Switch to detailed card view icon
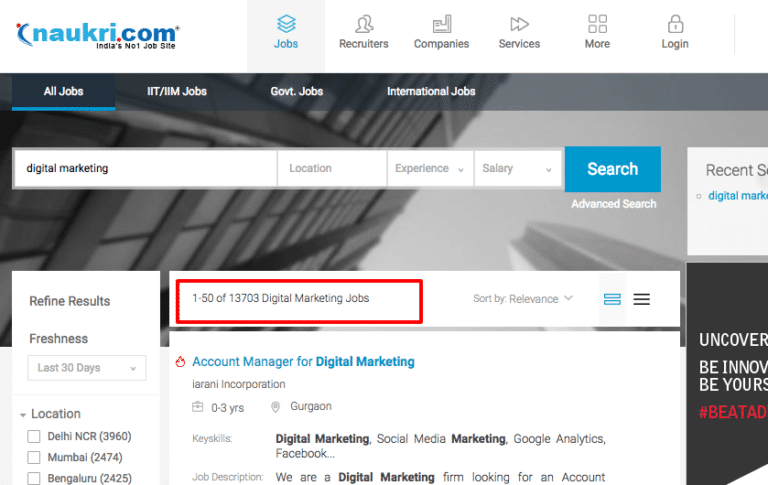The image size is (768, 485). click(x=612, y=299)
